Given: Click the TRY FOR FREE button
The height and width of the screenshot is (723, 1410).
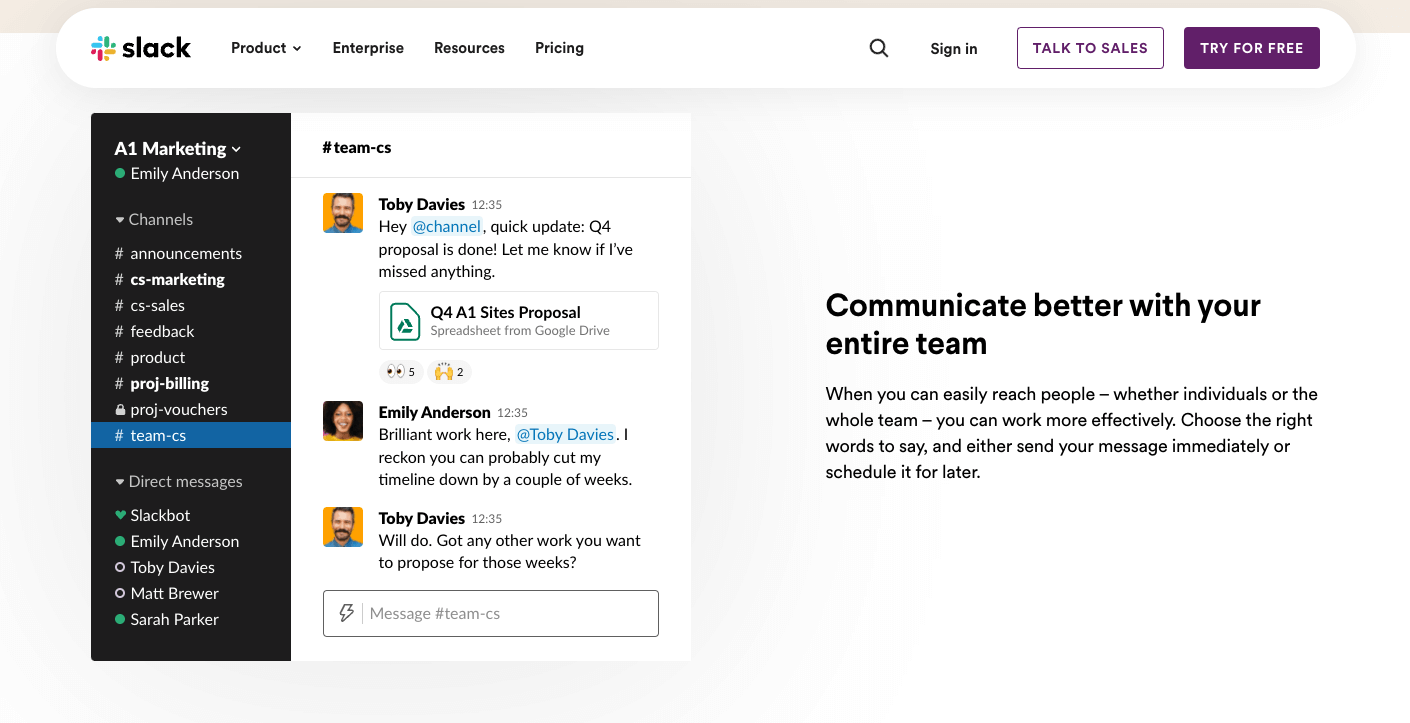Looking at the screenshot, I should click(1251, 47).
